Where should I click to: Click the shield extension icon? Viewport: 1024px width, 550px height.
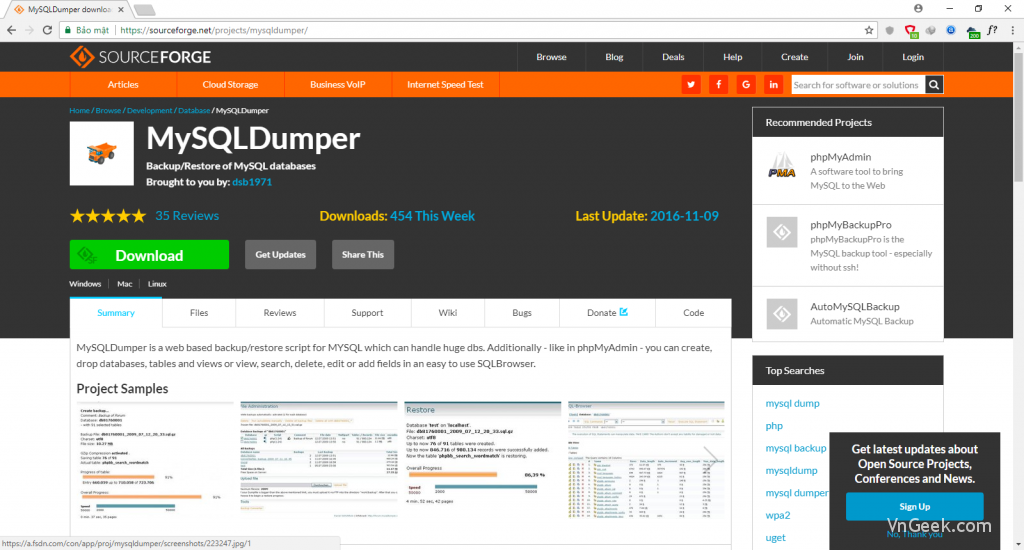(889, 30)
